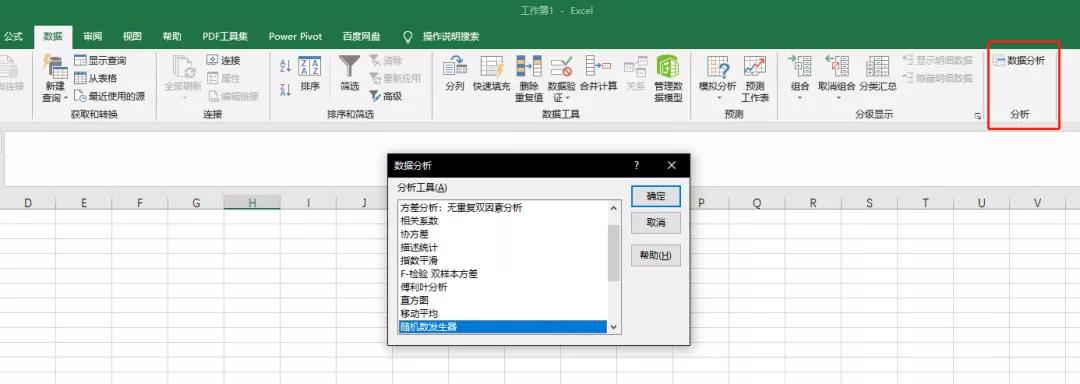Click the analysis list scroll-down arrow
This screenshot has height=384, width=1080.
pyautogui.click(x=614, y=328)
